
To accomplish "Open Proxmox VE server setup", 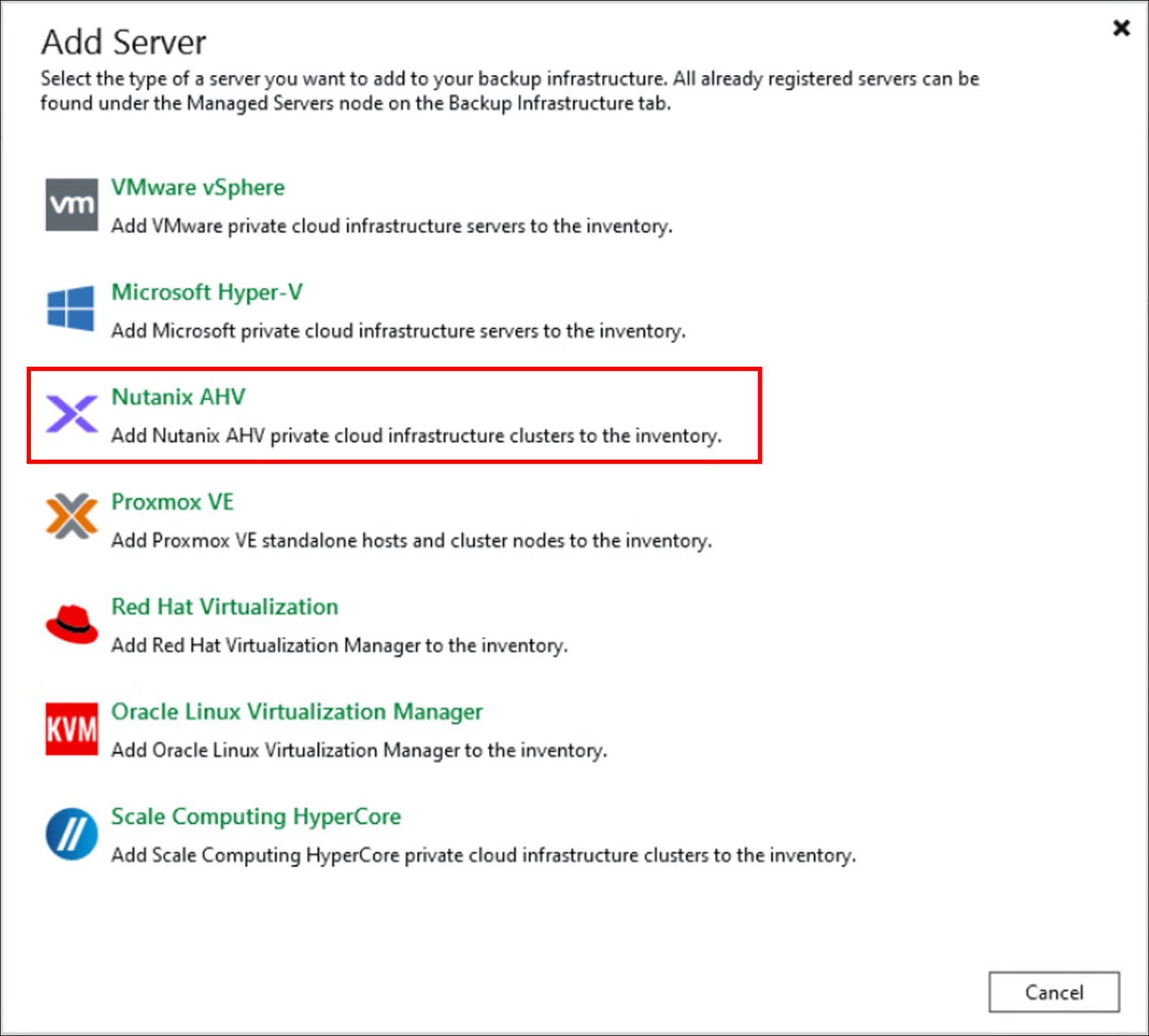I will point(172,502).
